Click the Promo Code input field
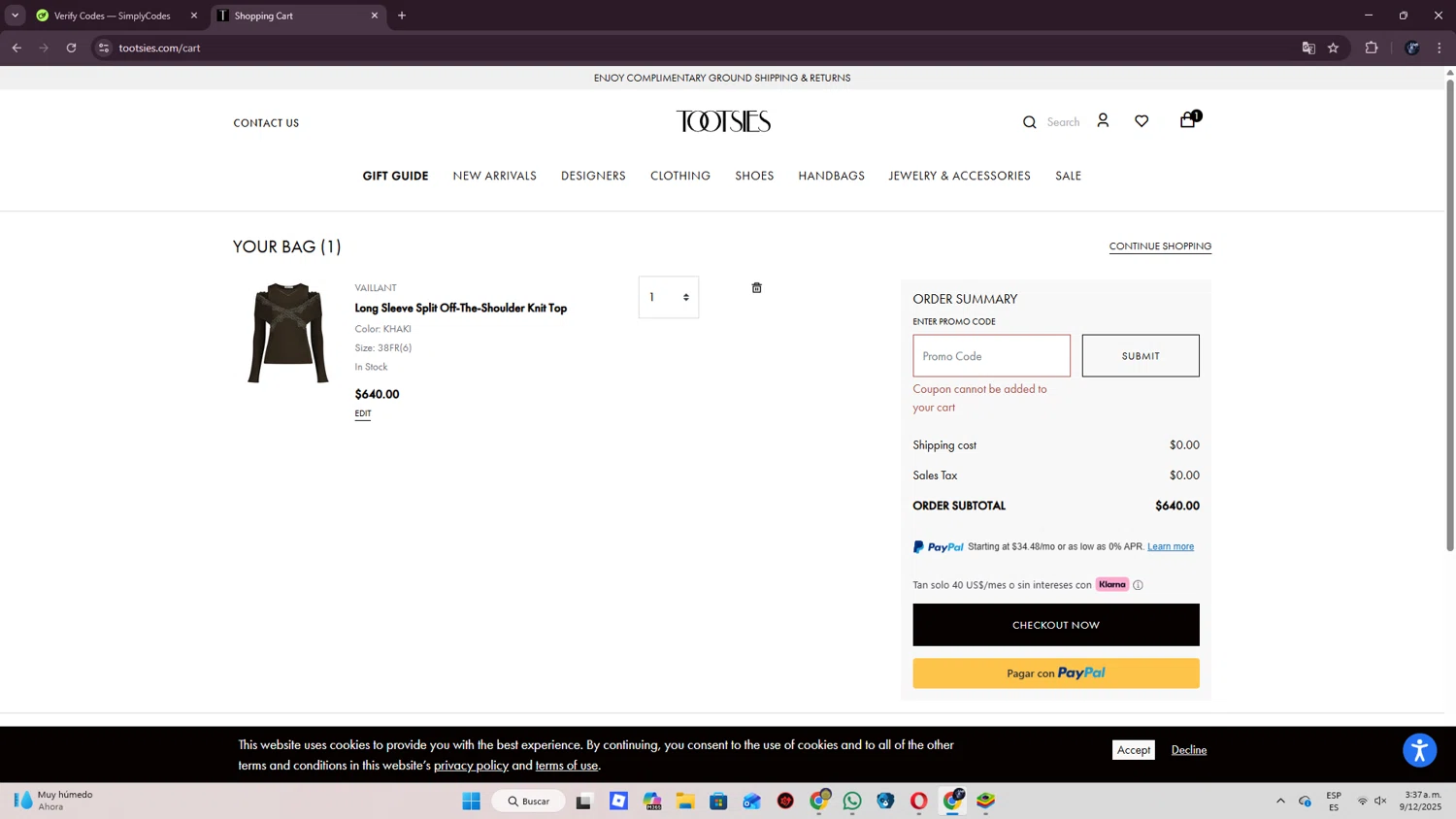This screenshot has height=819, width=1456. click(992, 356)
